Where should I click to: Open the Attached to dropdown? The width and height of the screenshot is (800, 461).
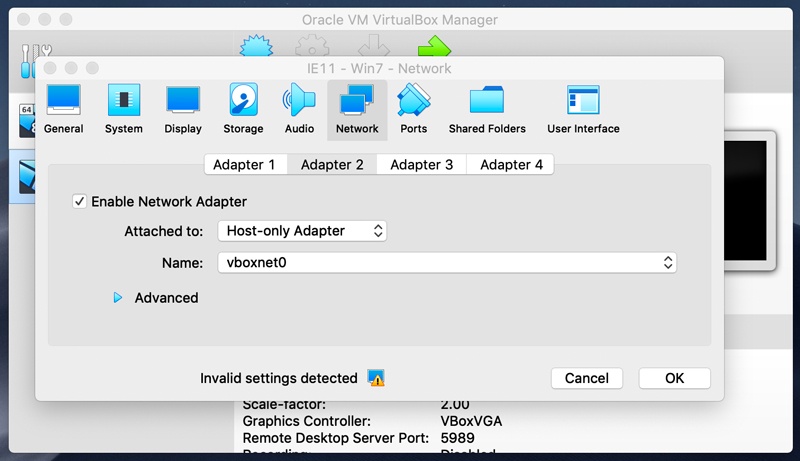coord(302,231)
